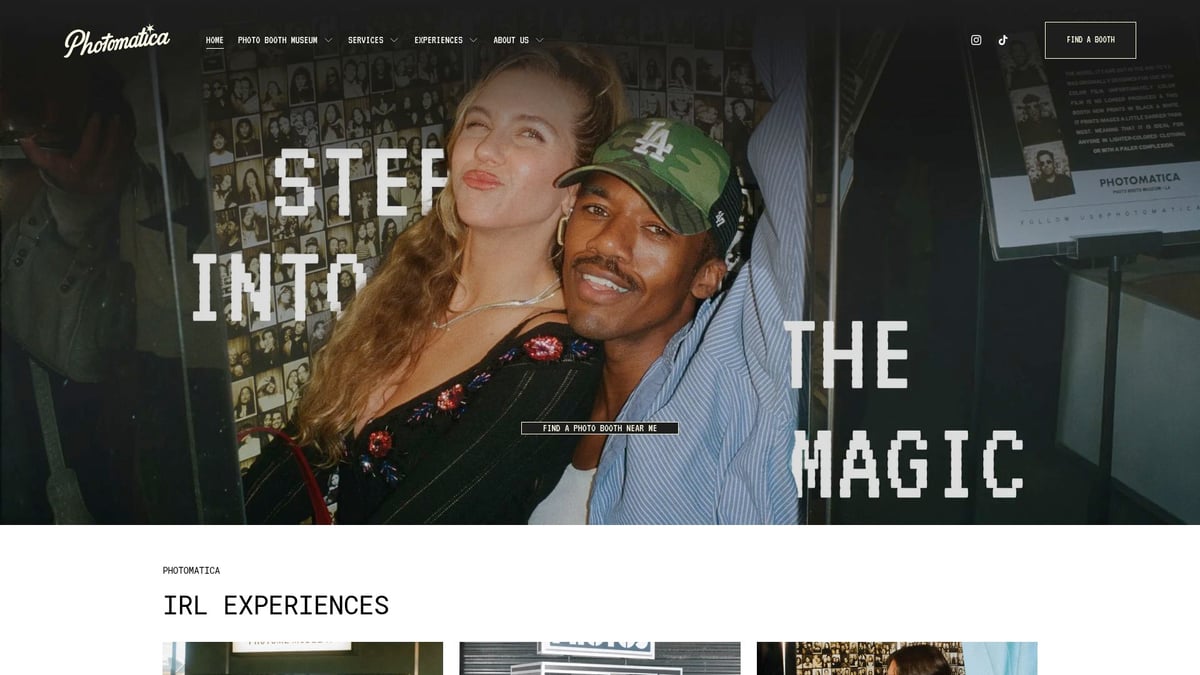Click the IRL EXPERIENCES heading
This screenshot has height=675, width=1200.
[275, 605]
